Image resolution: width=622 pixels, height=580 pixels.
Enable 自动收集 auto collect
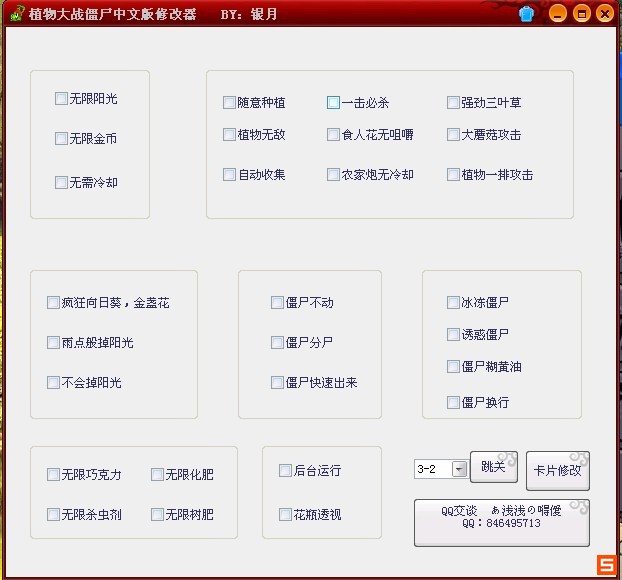(229, 175)
